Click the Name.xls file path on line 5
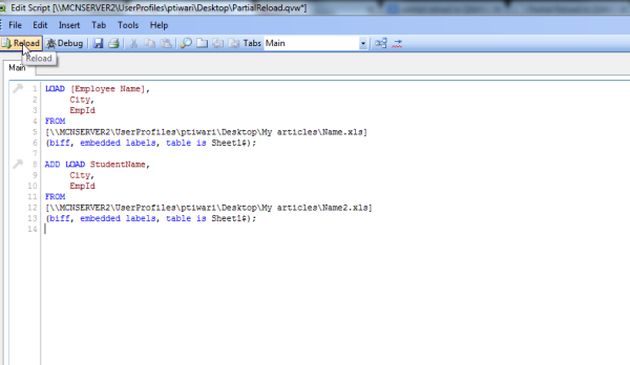Screen dimensions: 630x365 tap(206, 132)
